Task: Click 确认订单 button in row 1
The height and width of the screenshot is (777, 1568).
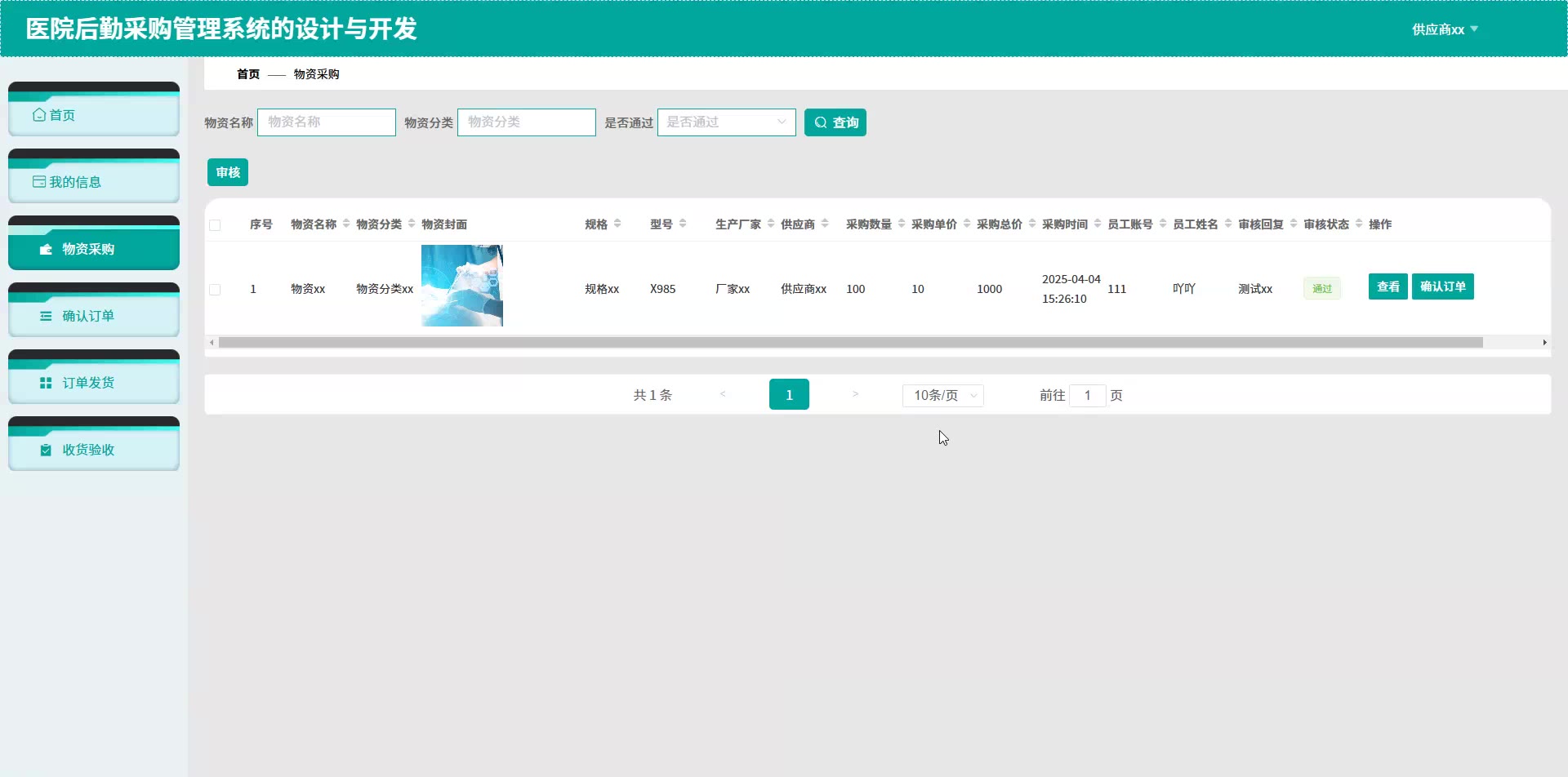Action: click(x=1442, y=286)
